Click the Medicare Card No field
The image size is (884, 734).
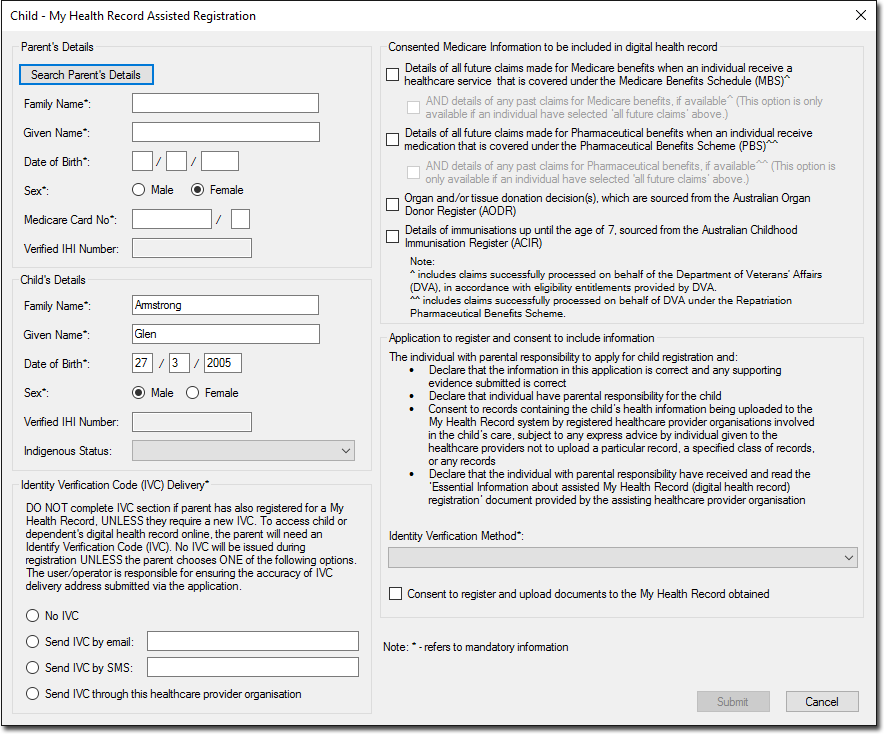click(x=171, y=219)
